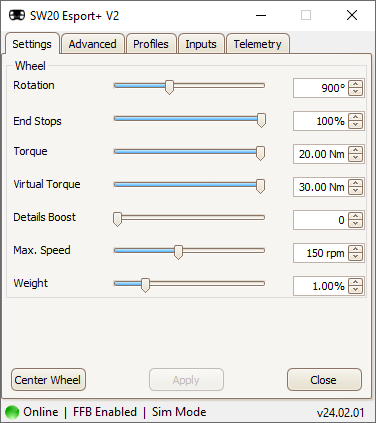Minimize the SW20 Esport+ V2 window
Image resolution: width=376 pixels, height=423 pixels.
tap(261, 15)
